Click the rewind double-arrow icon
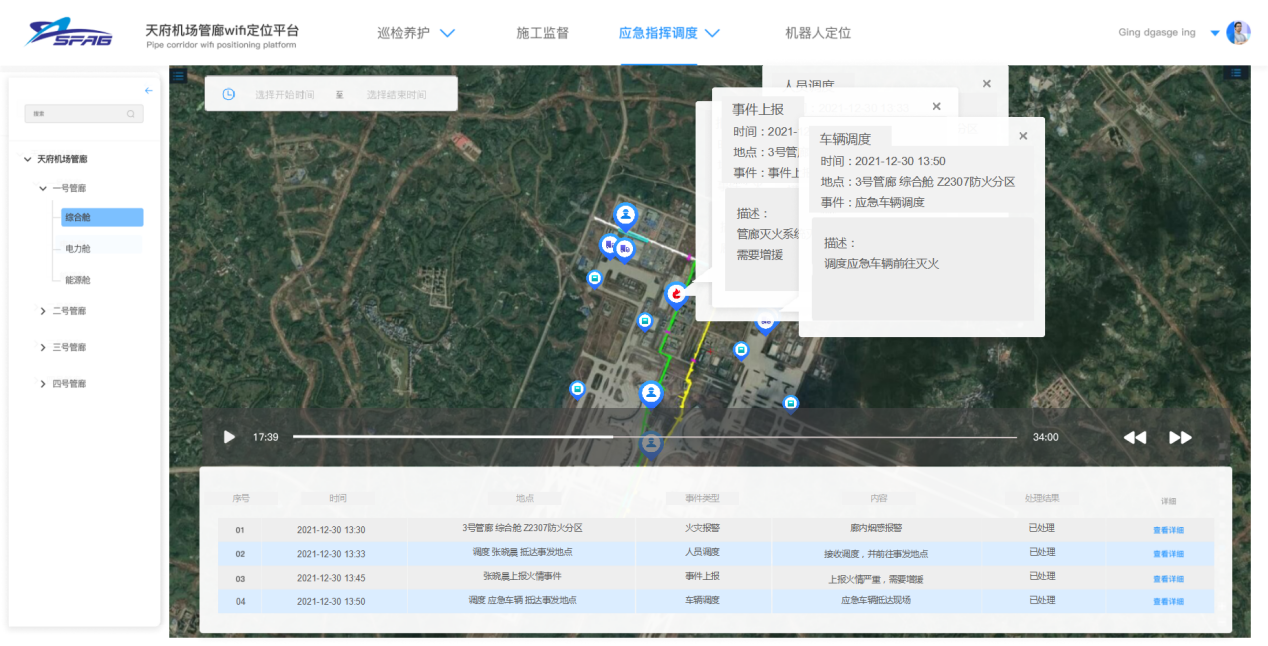Screen dimensions: 1268x646 coord(1134,437)
